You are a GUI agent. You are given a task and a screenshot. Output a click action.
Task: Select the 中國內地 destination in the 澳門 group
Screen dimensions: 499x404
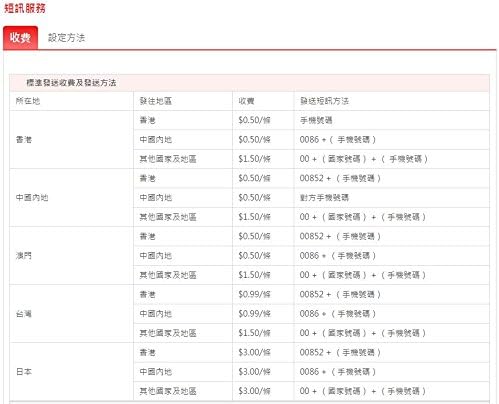point(155,256)
